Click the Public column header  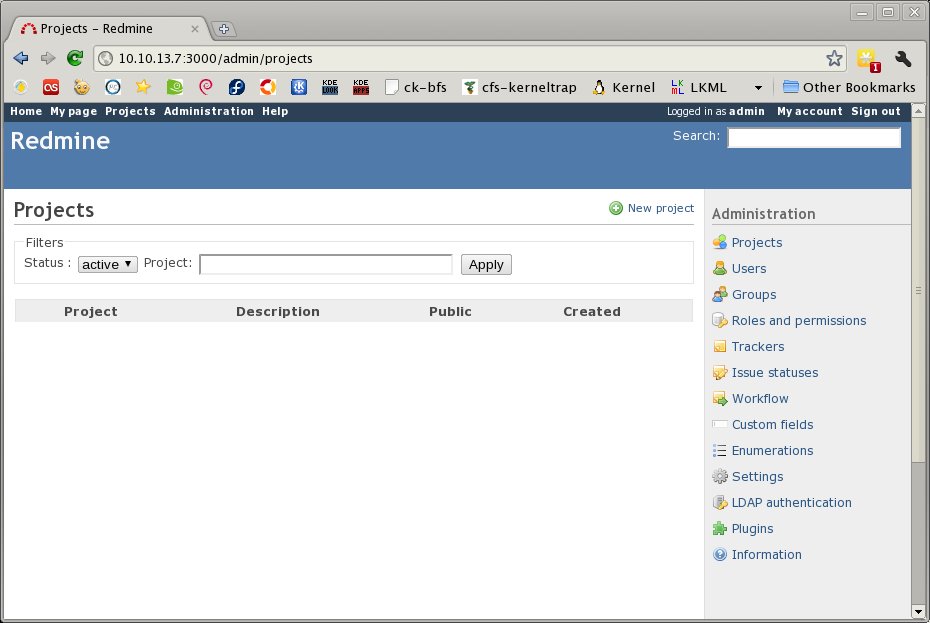tap(450, 312)
